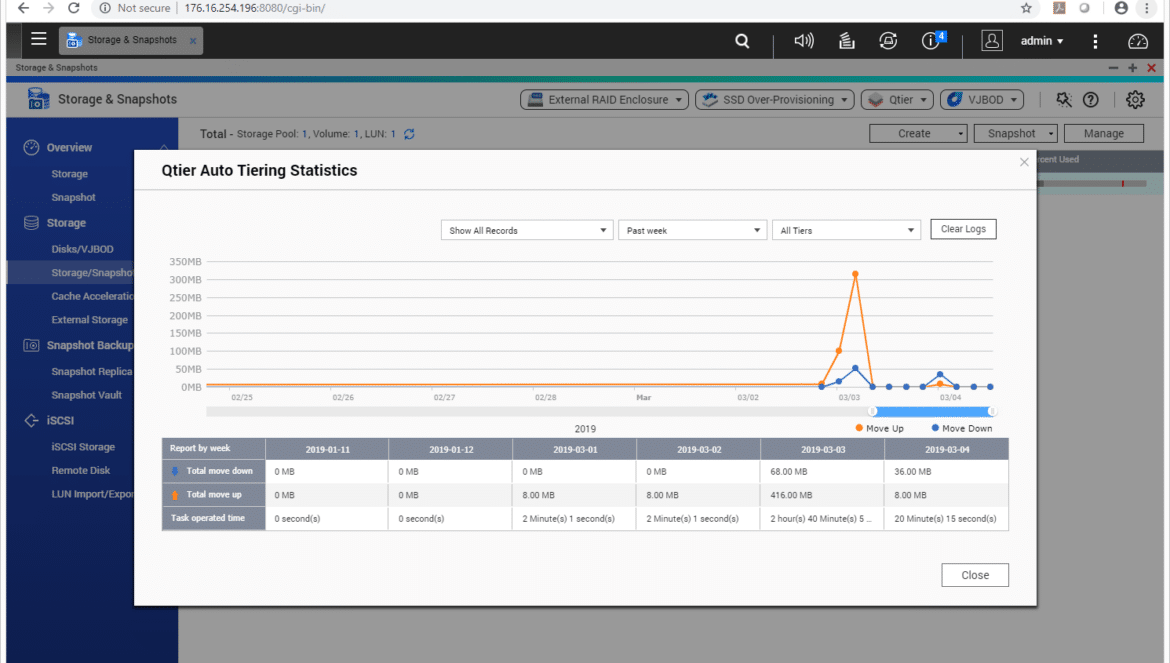This screenshot has width=1170, height=663.
Task: Click the iSCSI section icon
Action: pos(31,421)
